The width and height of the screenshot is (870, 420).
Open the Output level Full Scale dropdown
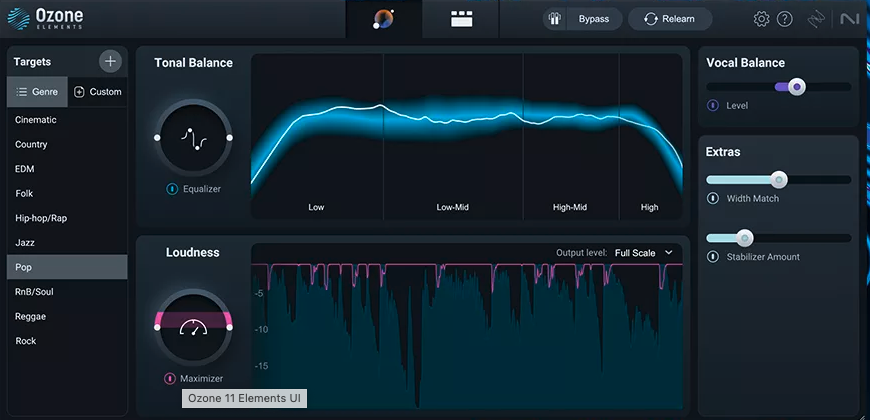[x=644, y=252]
